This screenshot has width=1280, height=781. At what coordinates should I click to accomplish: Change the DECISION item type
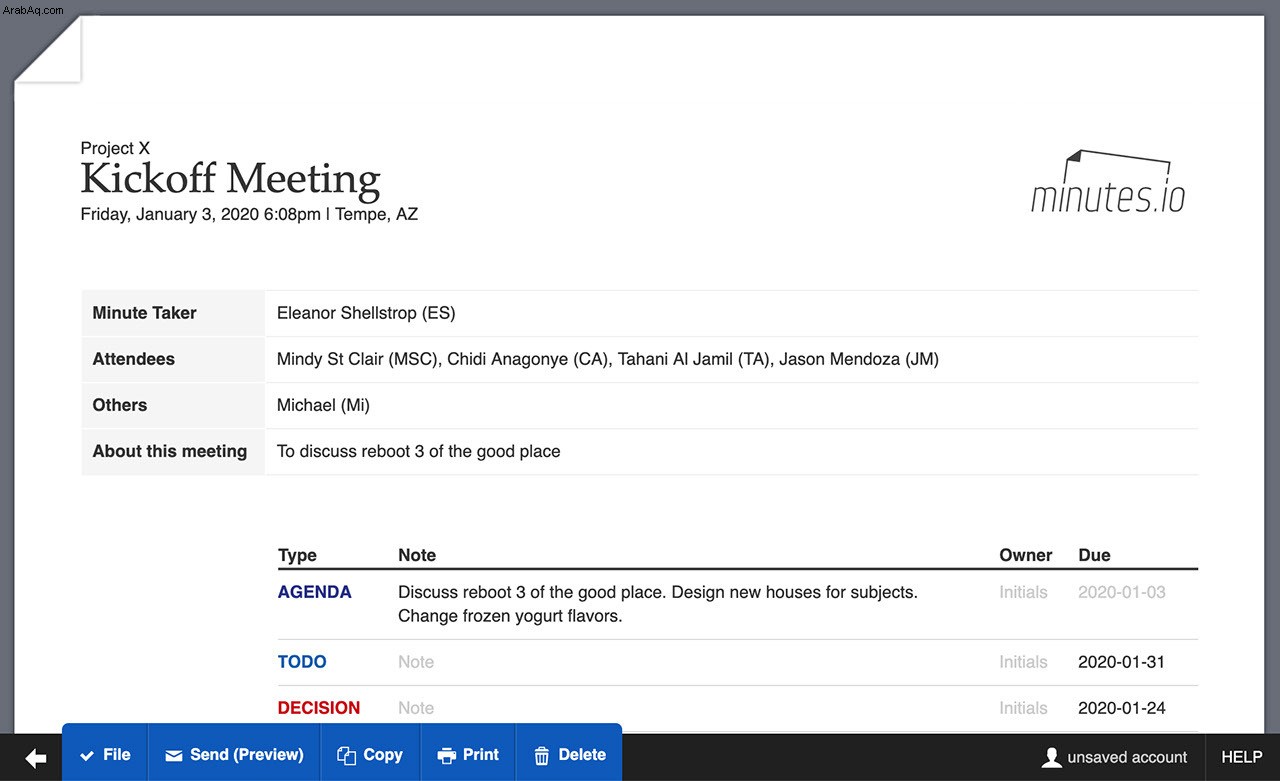(x=319, y=708)
